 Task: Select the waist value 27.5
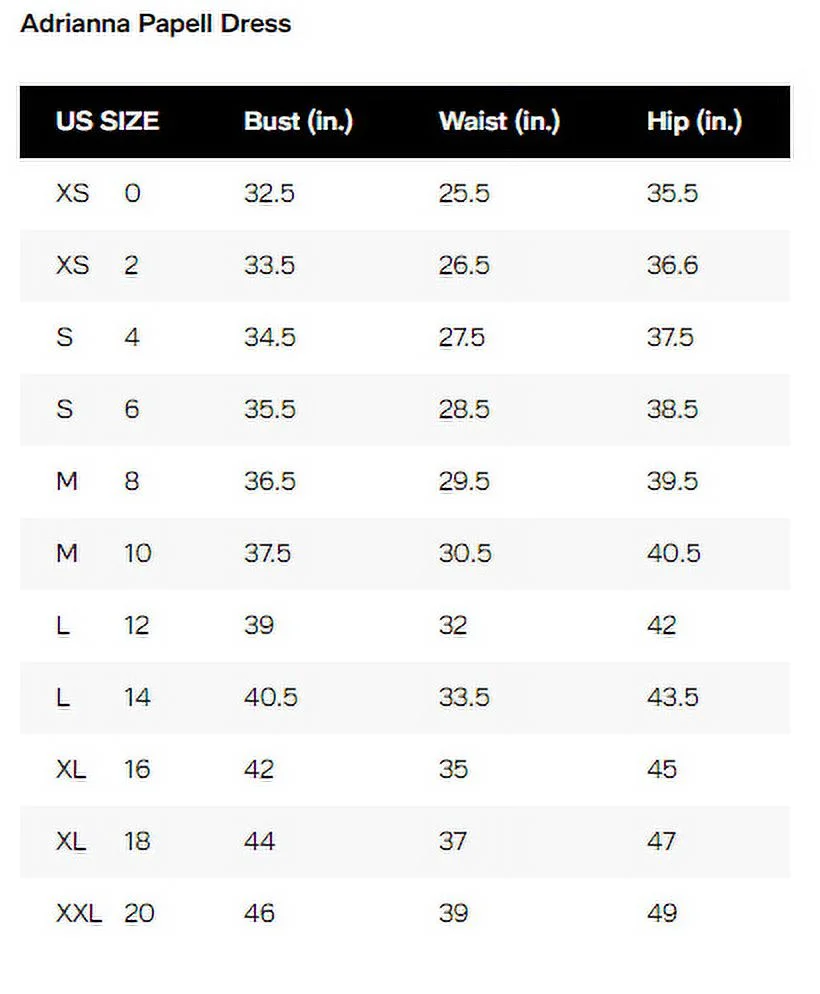tap(461, 337)
